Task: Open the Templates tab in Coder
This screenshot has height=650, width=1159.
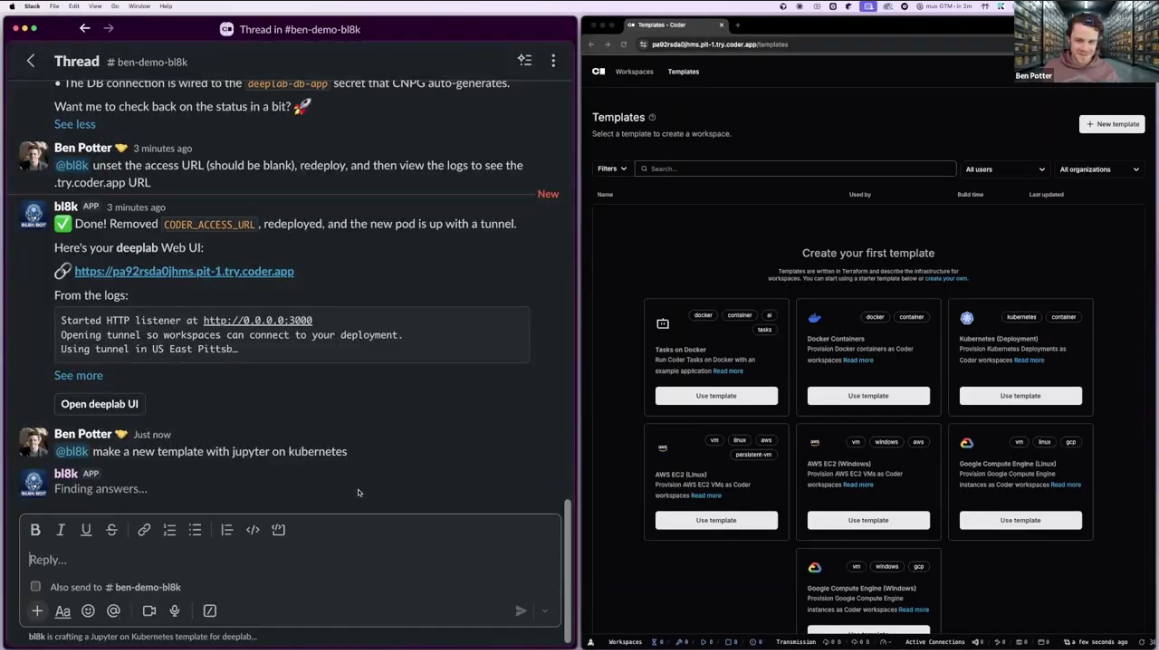Action: 683,72
